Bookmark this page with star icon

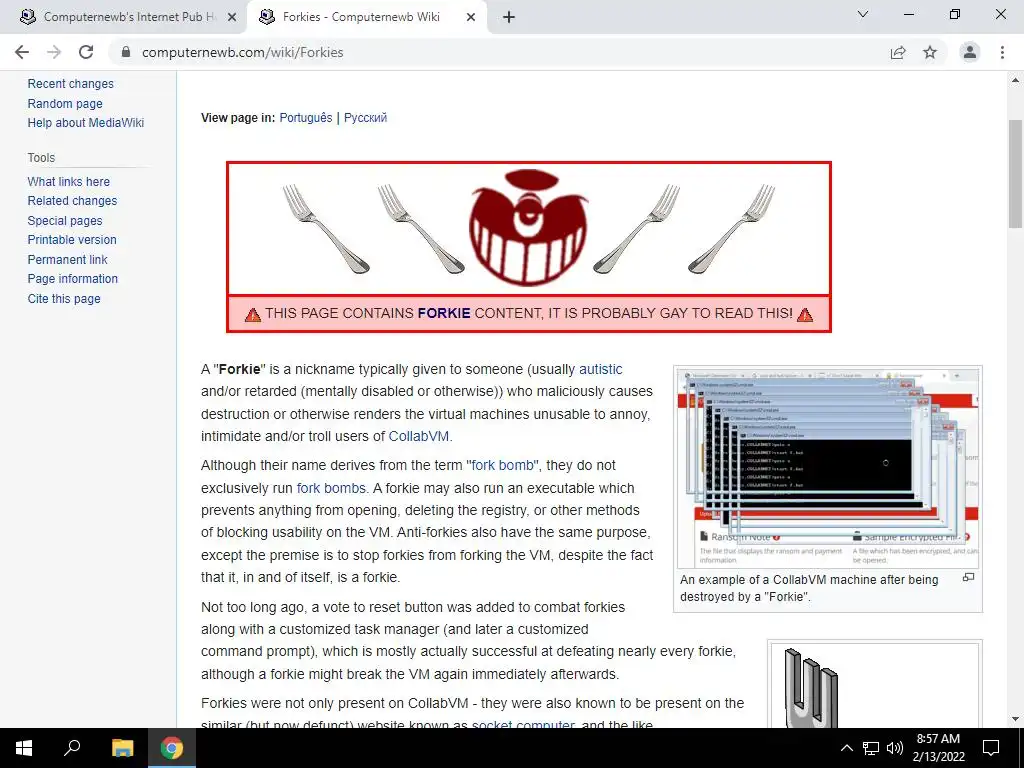[930, 52]
